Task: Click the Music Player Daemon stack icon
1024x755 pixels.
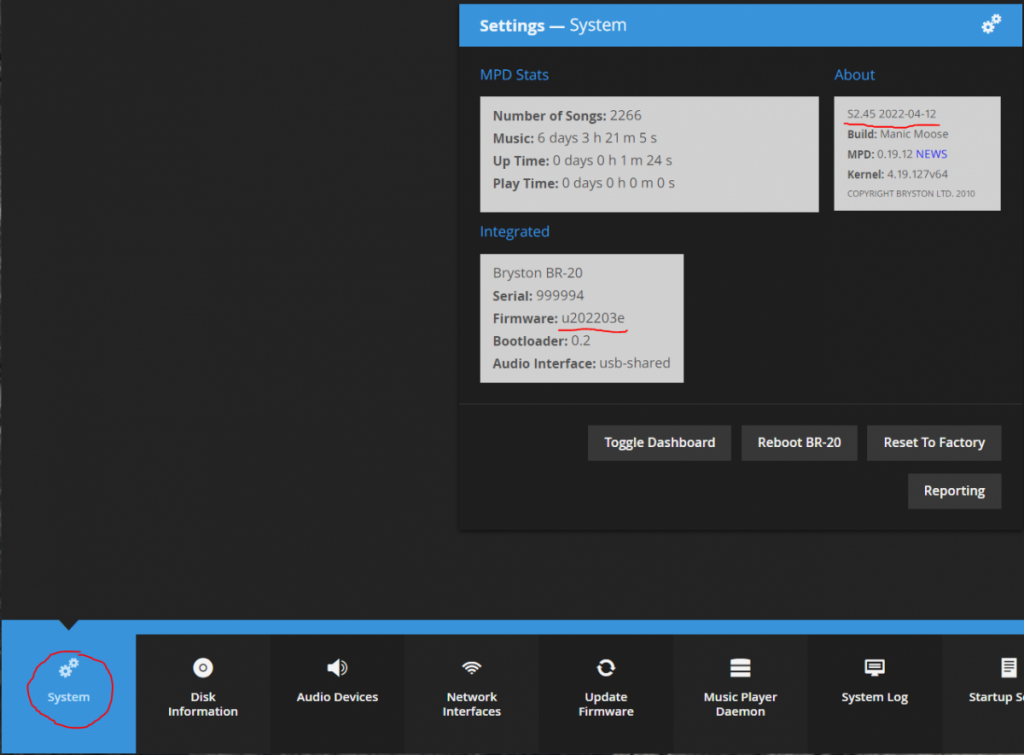Action: 740,667
